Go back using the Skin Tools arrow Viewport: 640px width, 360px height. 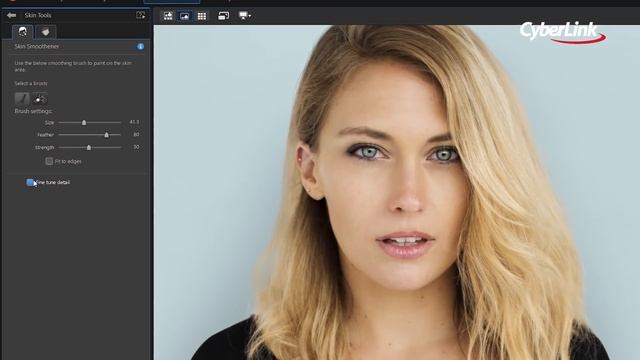pyautogui.click(x=11, y=15)
